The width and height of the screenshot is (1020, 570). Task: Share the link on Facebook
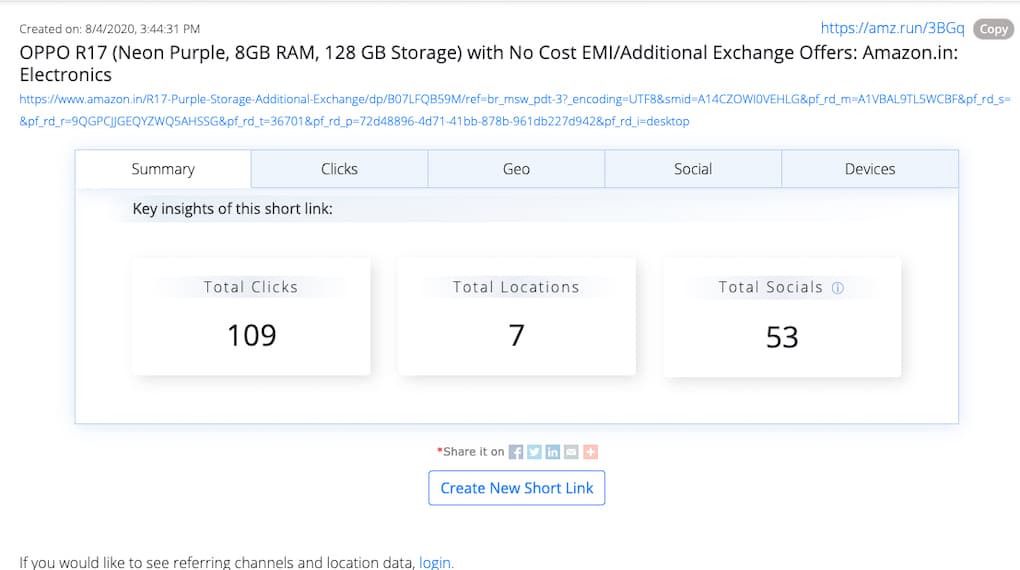pos(516,452)
